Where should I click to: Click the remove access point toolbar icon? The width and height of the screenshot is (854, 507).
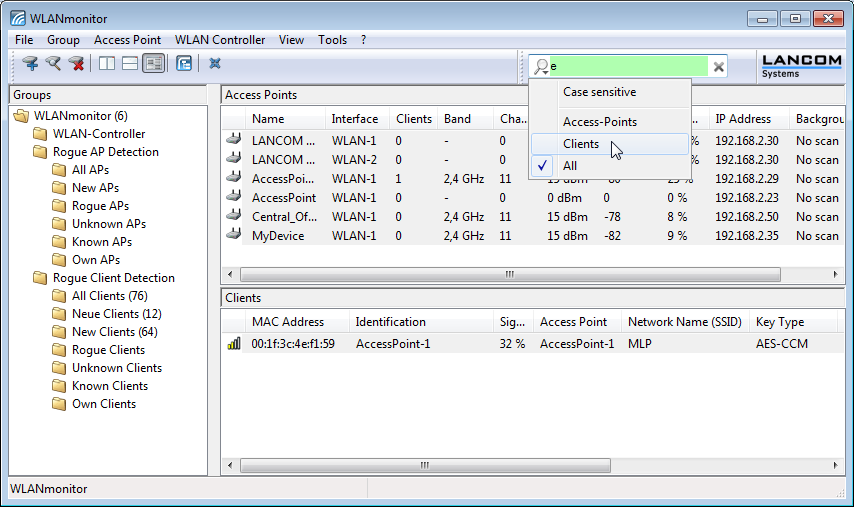coord(76,64)
